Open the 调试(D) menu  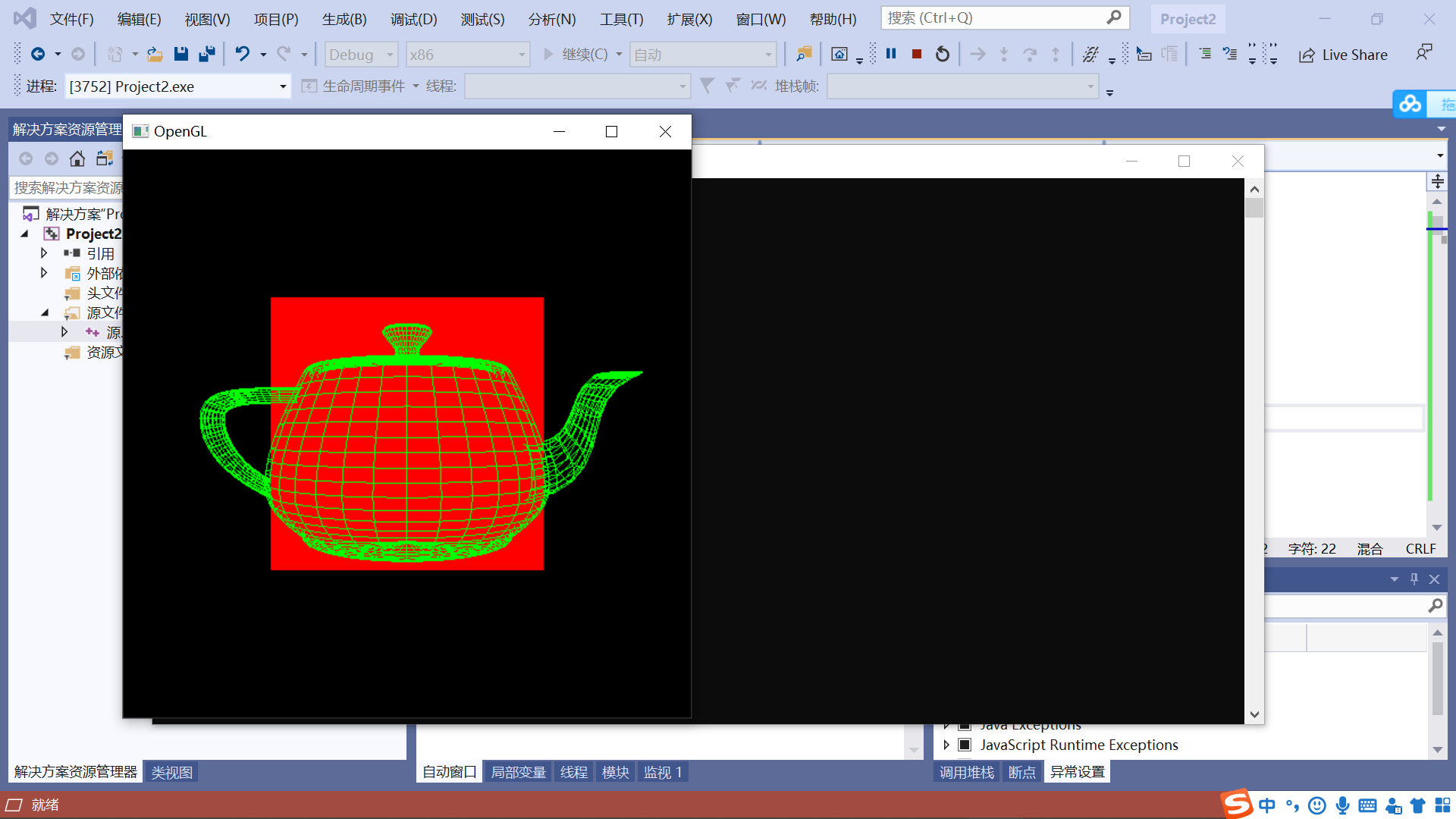pos(413,19)
